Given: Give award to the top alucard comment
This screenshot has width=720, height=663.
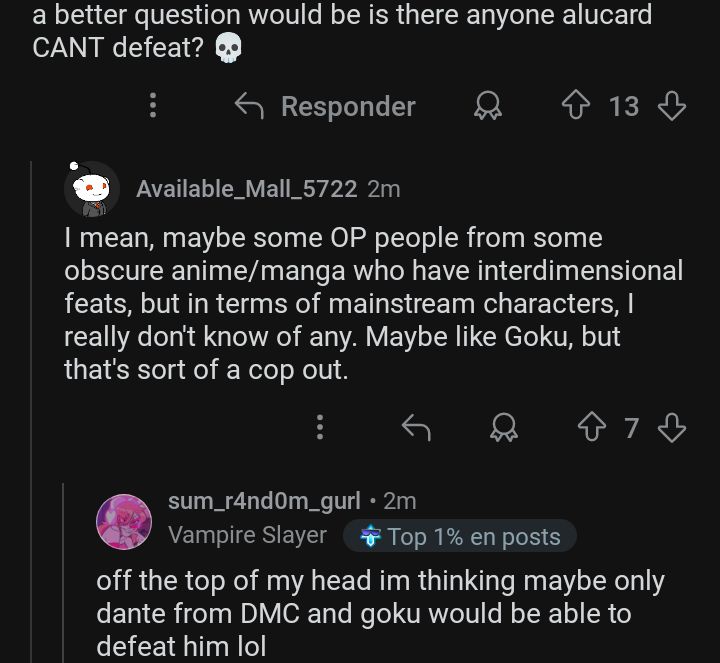Looking at the screenshot, I should tap(488, 106).
